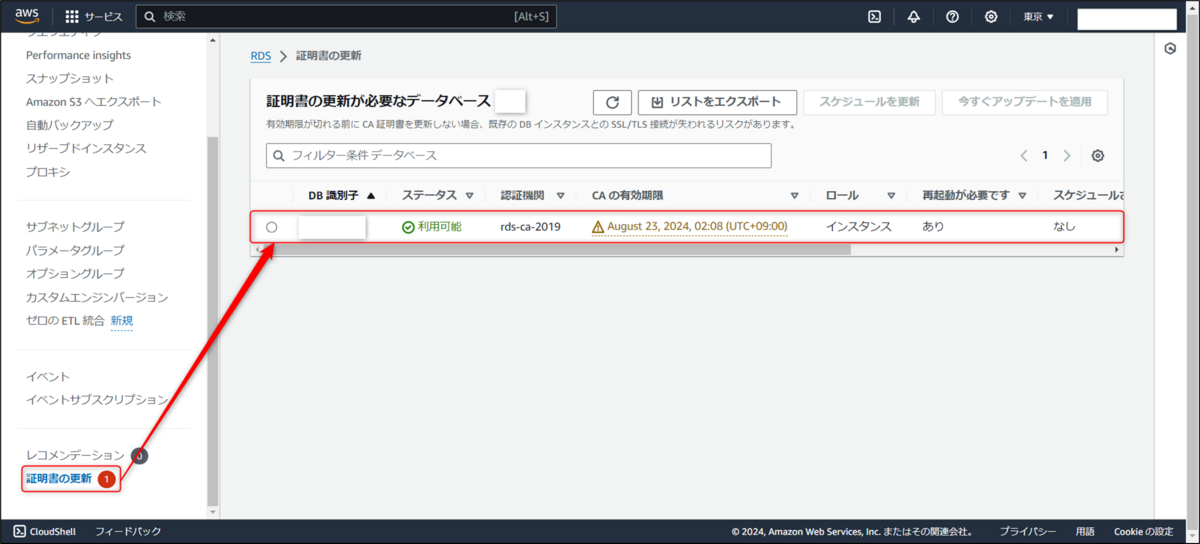Viewport: 1200px width, 544px height.
Task: Click フィードバック in footer
Action: [127, 531]
